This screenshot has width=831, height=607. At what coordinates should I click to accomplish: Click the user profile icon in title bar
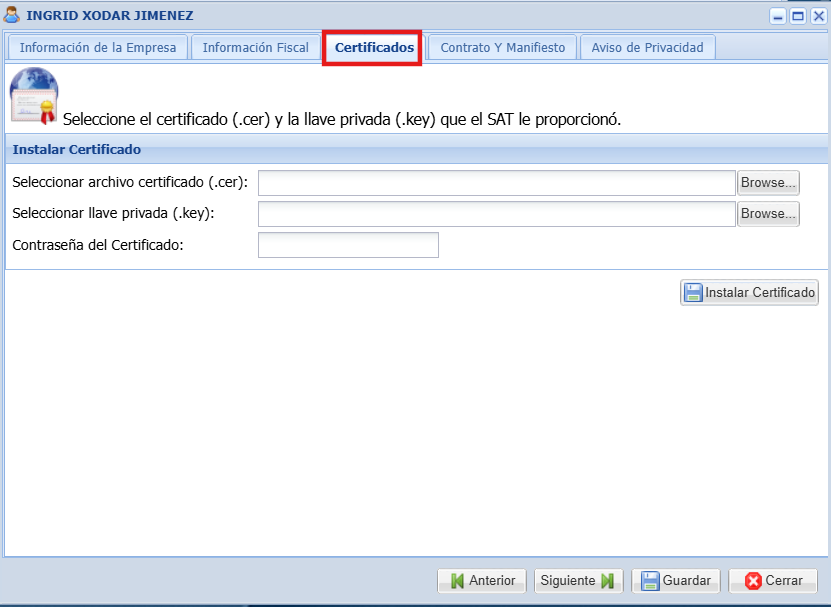[x=12, y=15]
